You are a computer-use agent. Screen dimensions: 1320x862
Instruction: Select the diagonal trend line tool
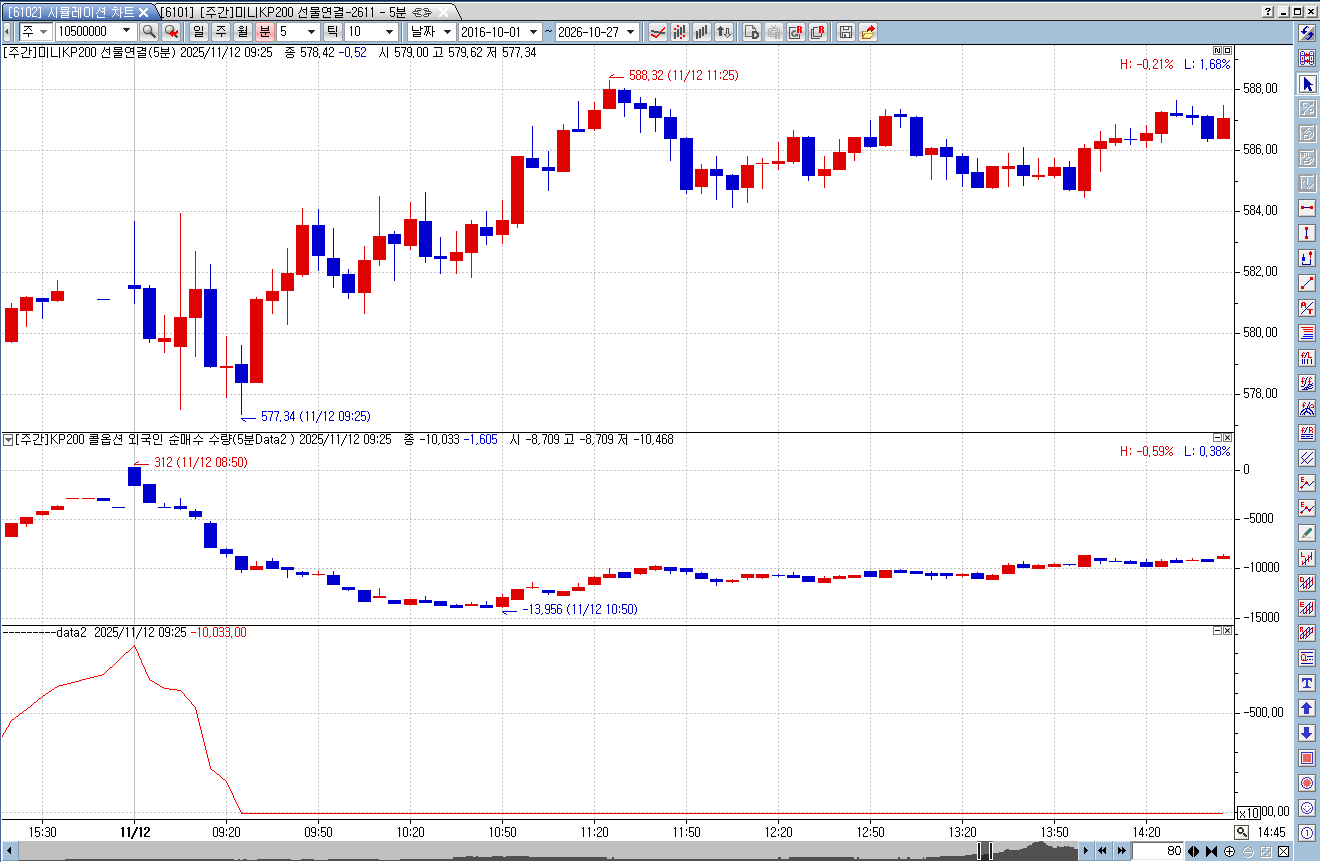click(x=1307, y=283)
